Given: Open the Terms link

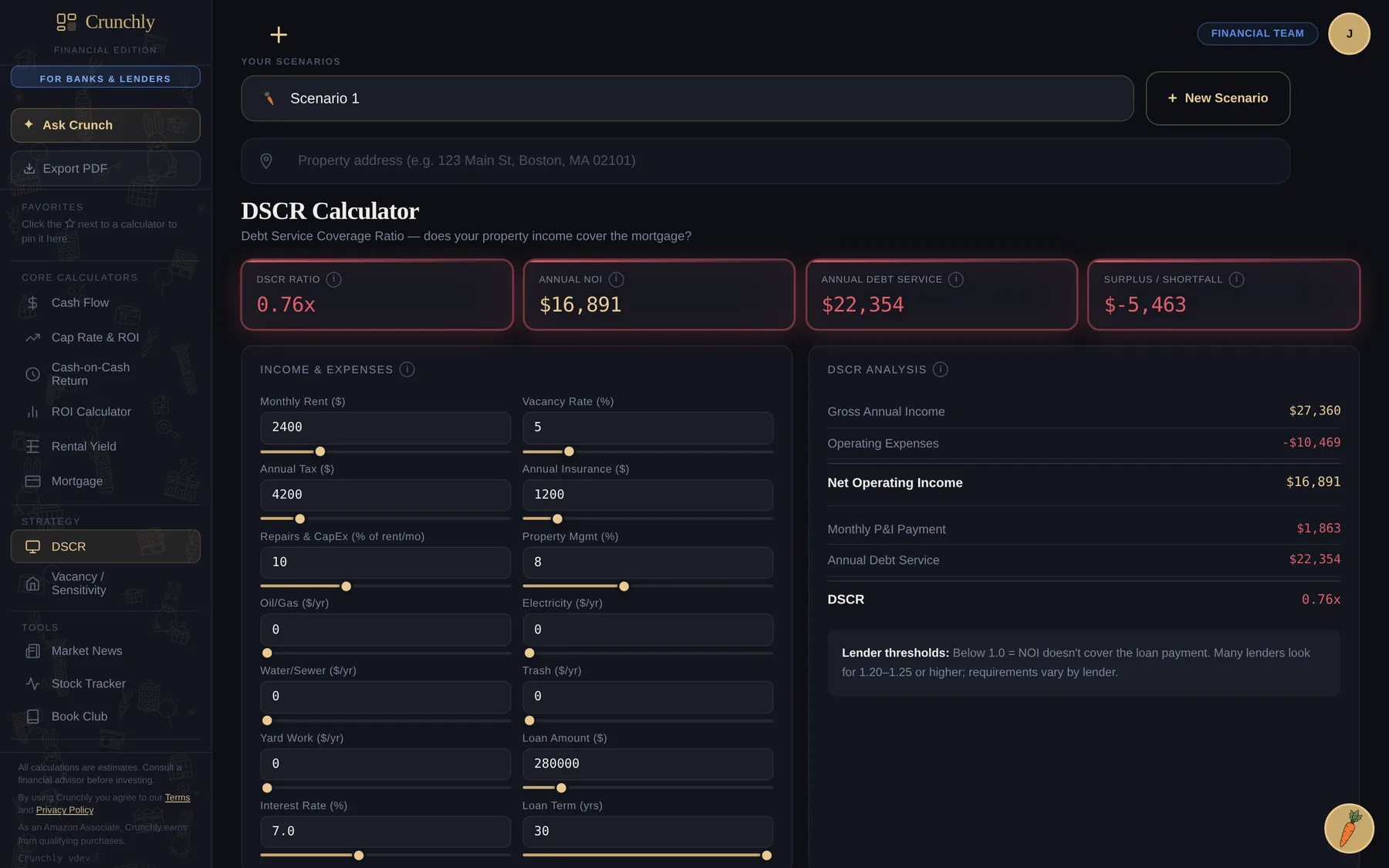Looking at the screenshot, I should coord(177,798).
